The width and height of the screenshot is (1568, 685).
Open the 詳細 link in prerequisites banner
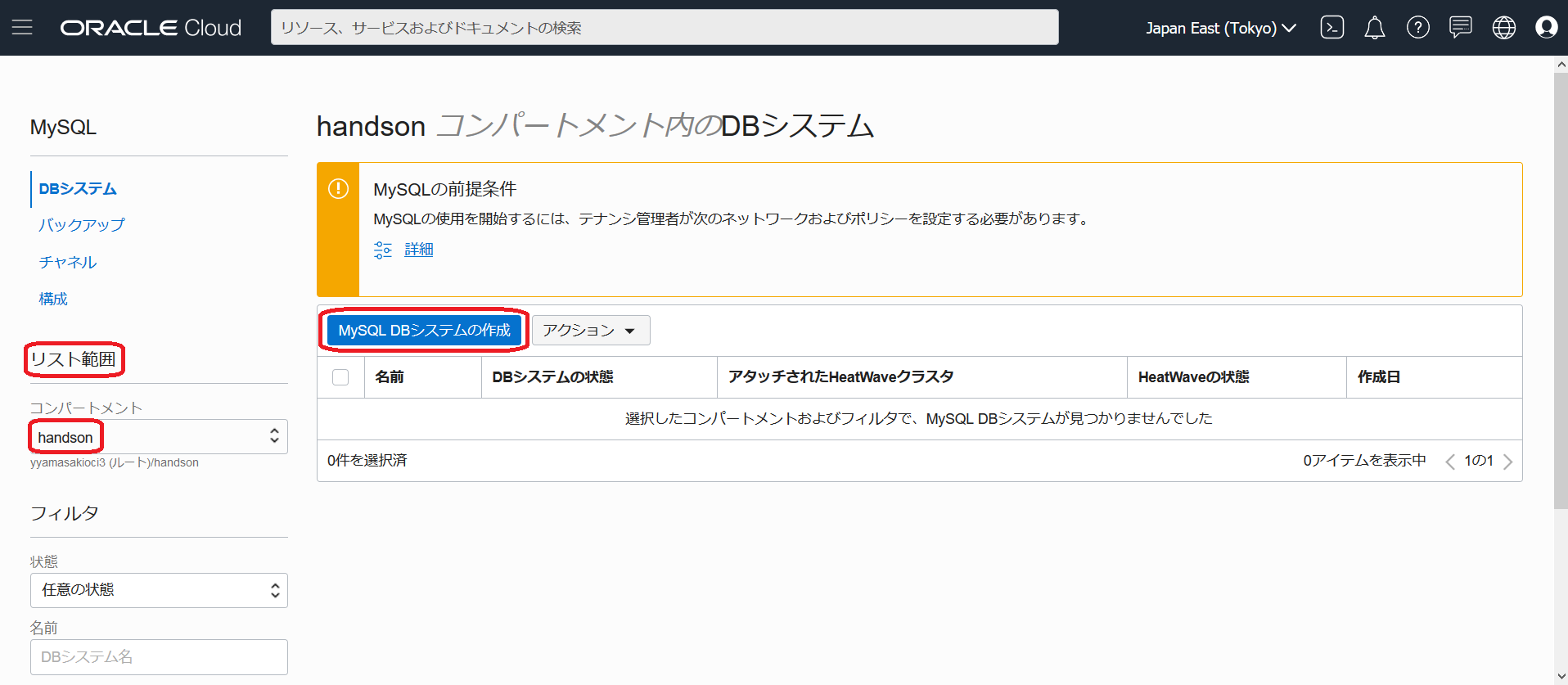point(419,250)
